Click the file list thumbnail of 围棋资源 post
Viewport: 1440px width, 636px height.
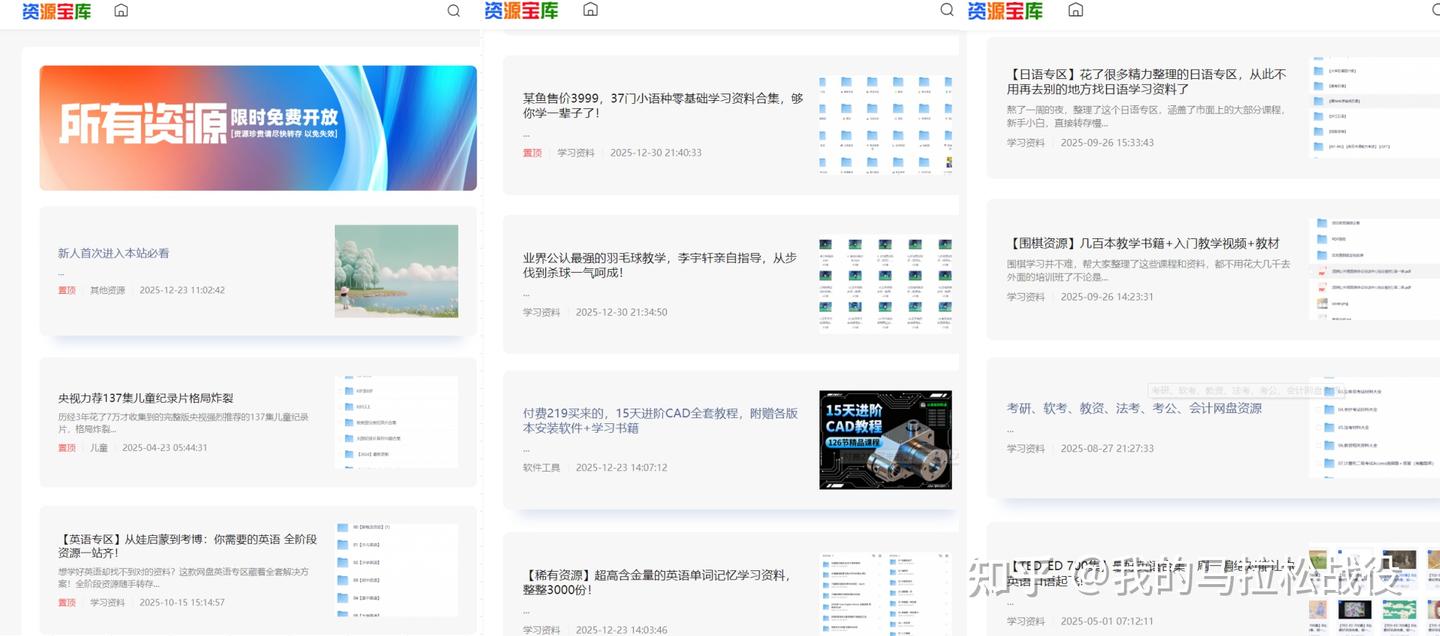[x=1375, y=268]
